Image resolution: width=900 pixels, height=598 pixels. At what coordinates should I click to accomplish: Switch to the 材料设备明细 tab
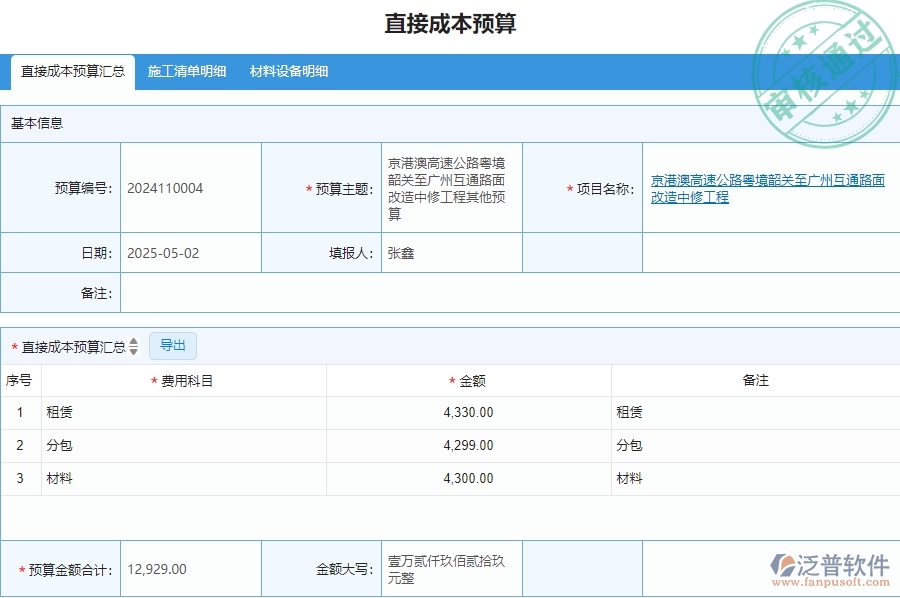pos(288,71)
